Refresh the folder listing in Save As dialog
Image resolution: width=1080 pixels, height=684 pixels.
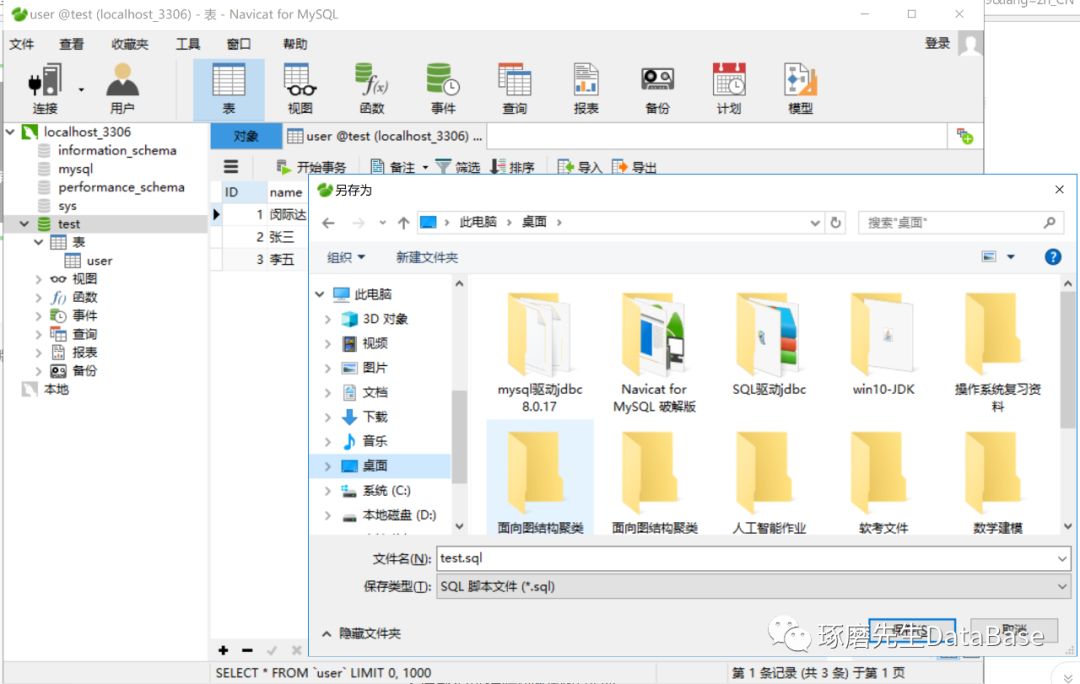[x=835, y=222]
